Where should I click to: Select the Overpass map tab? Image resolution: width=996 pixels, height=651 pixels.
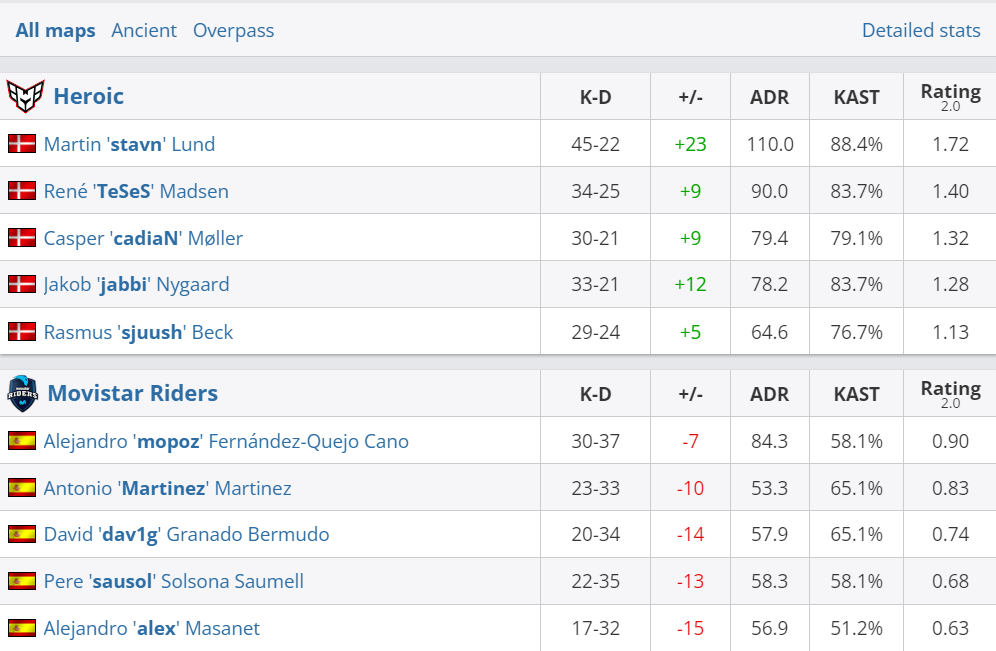click(x=233, y=31)
